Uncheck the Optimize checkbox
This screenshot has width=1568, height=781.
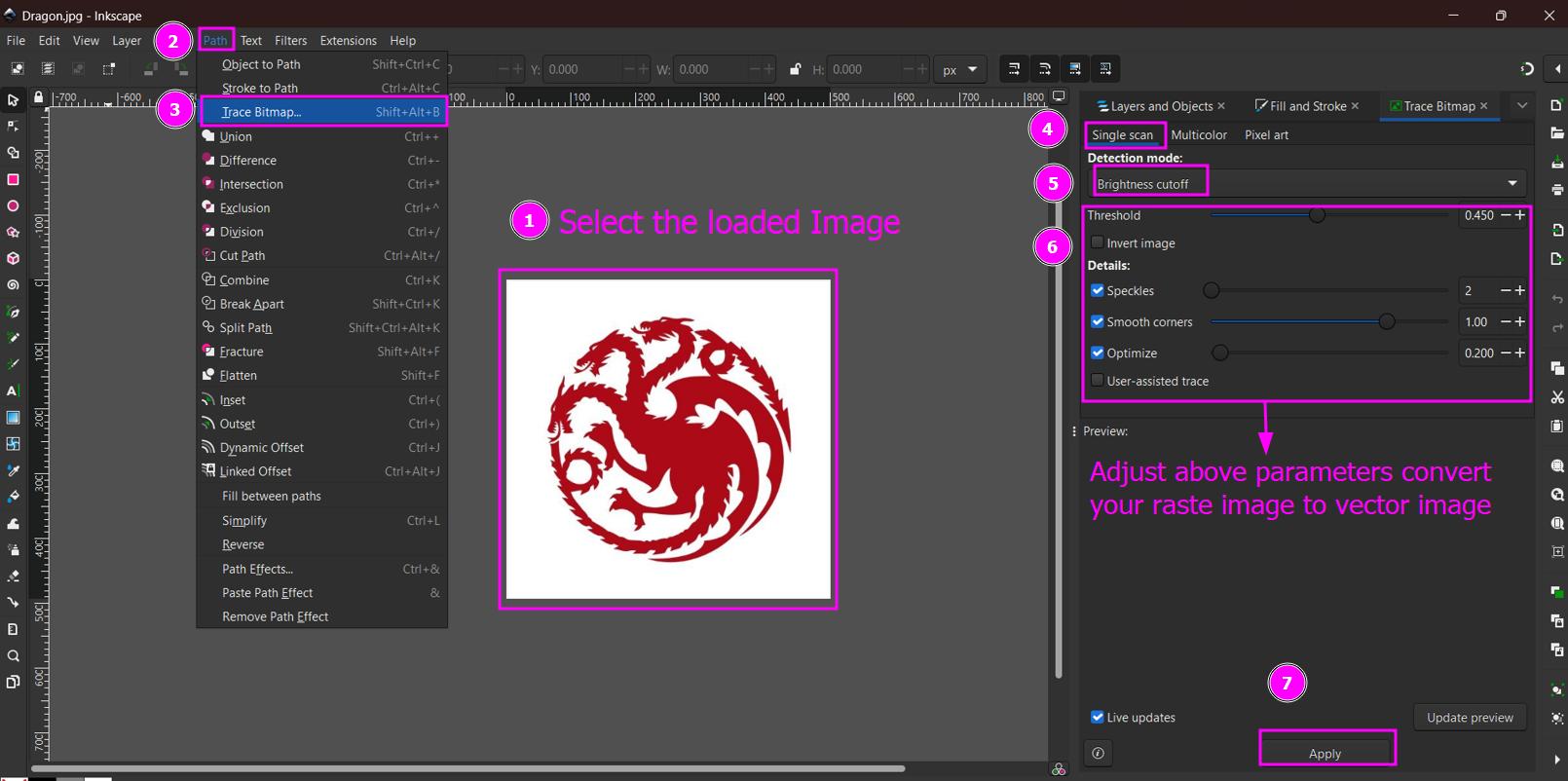click(x=1097, y=353)
